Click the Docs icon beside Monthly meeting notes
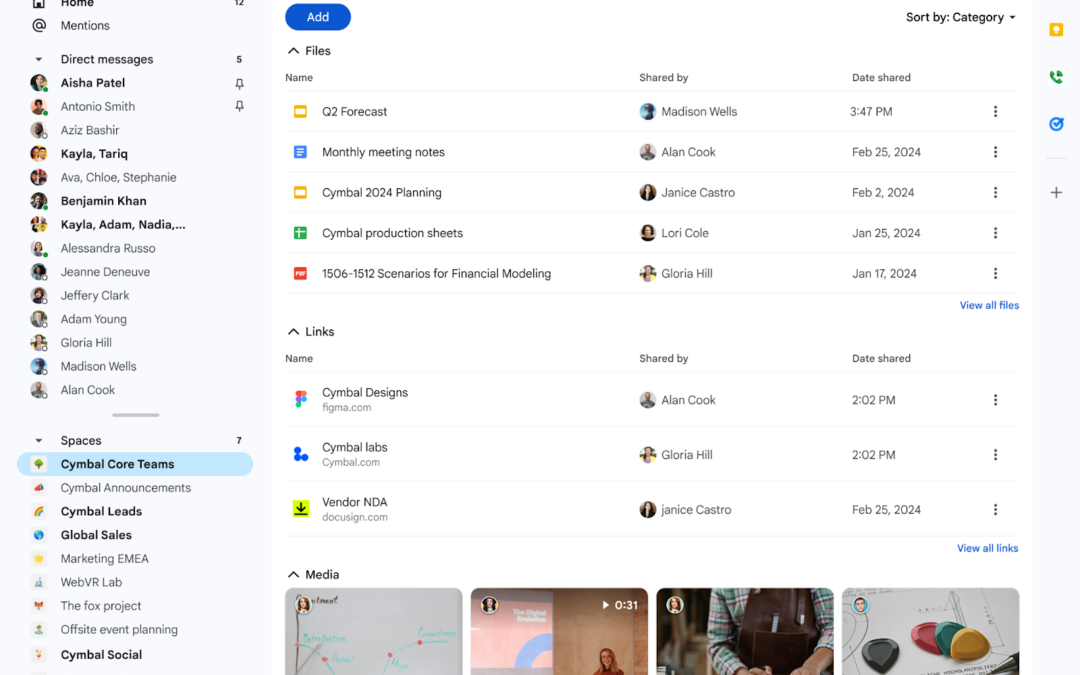Image resolution: width=1080 pixels, height=675 pixels. pyautogui.click(x=300, y=152)
